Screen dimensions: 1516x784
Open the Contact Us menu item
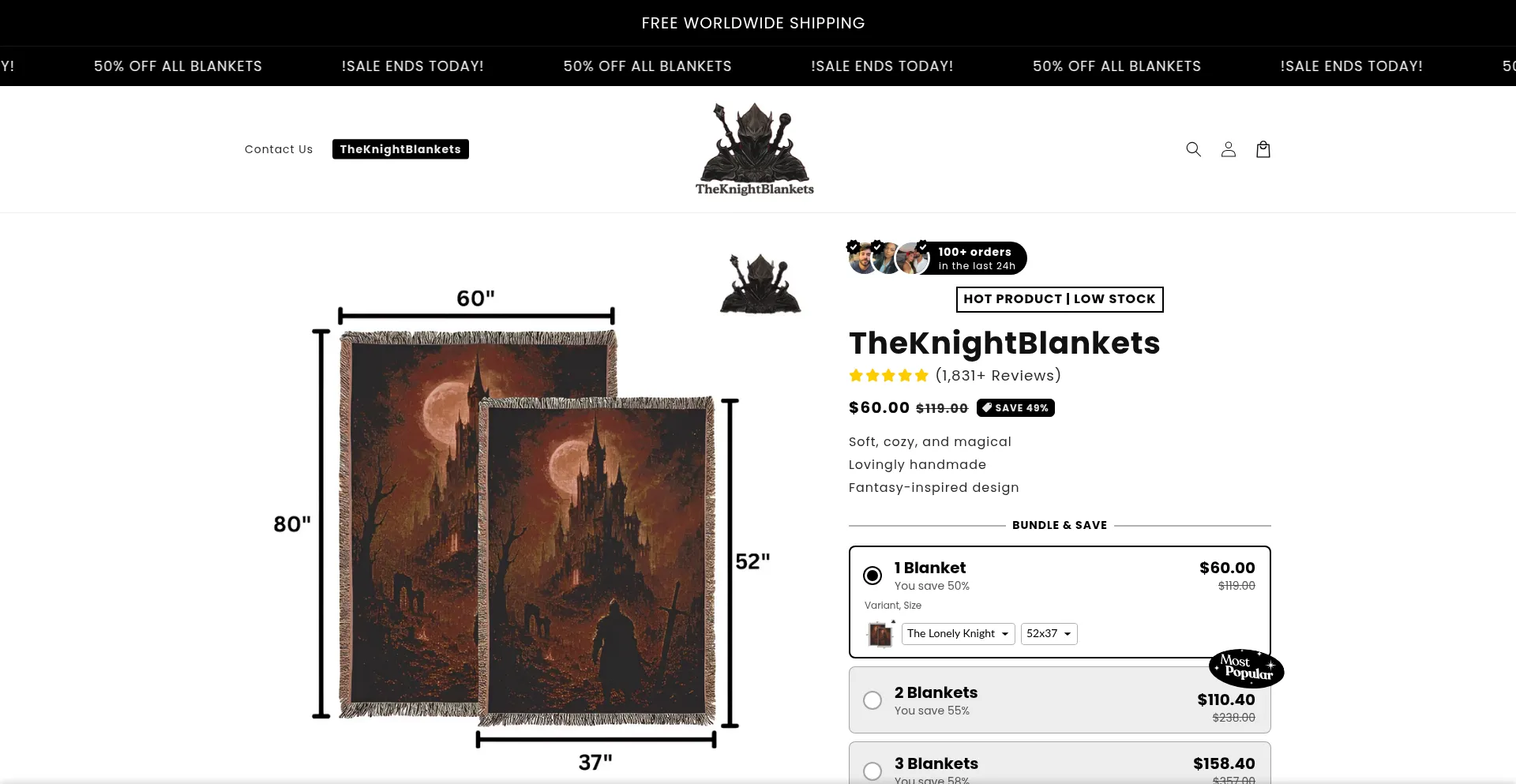coord(279,149)
